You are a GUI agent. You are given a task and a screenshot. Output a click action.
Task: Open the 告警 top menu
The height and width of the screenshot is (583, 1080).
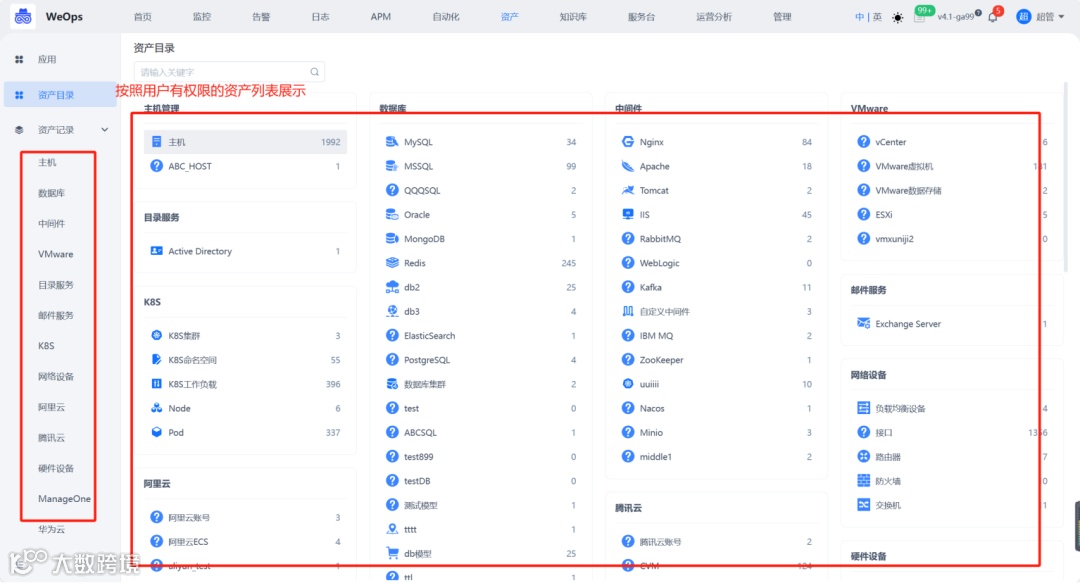tap(261, 17)
